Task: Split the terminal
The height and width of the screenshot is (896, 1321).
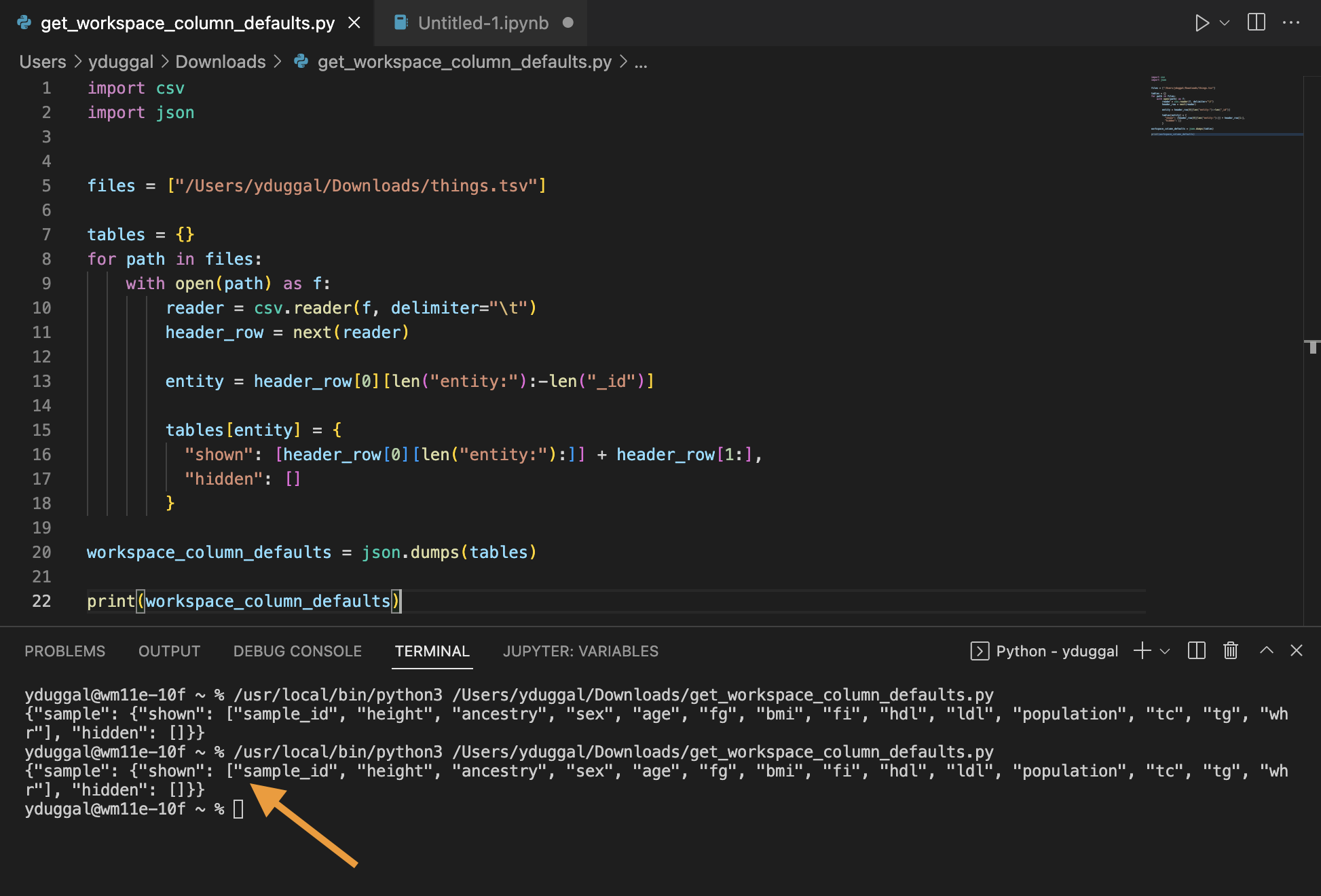Action: pyautogui.click(x=1197, y=651)
